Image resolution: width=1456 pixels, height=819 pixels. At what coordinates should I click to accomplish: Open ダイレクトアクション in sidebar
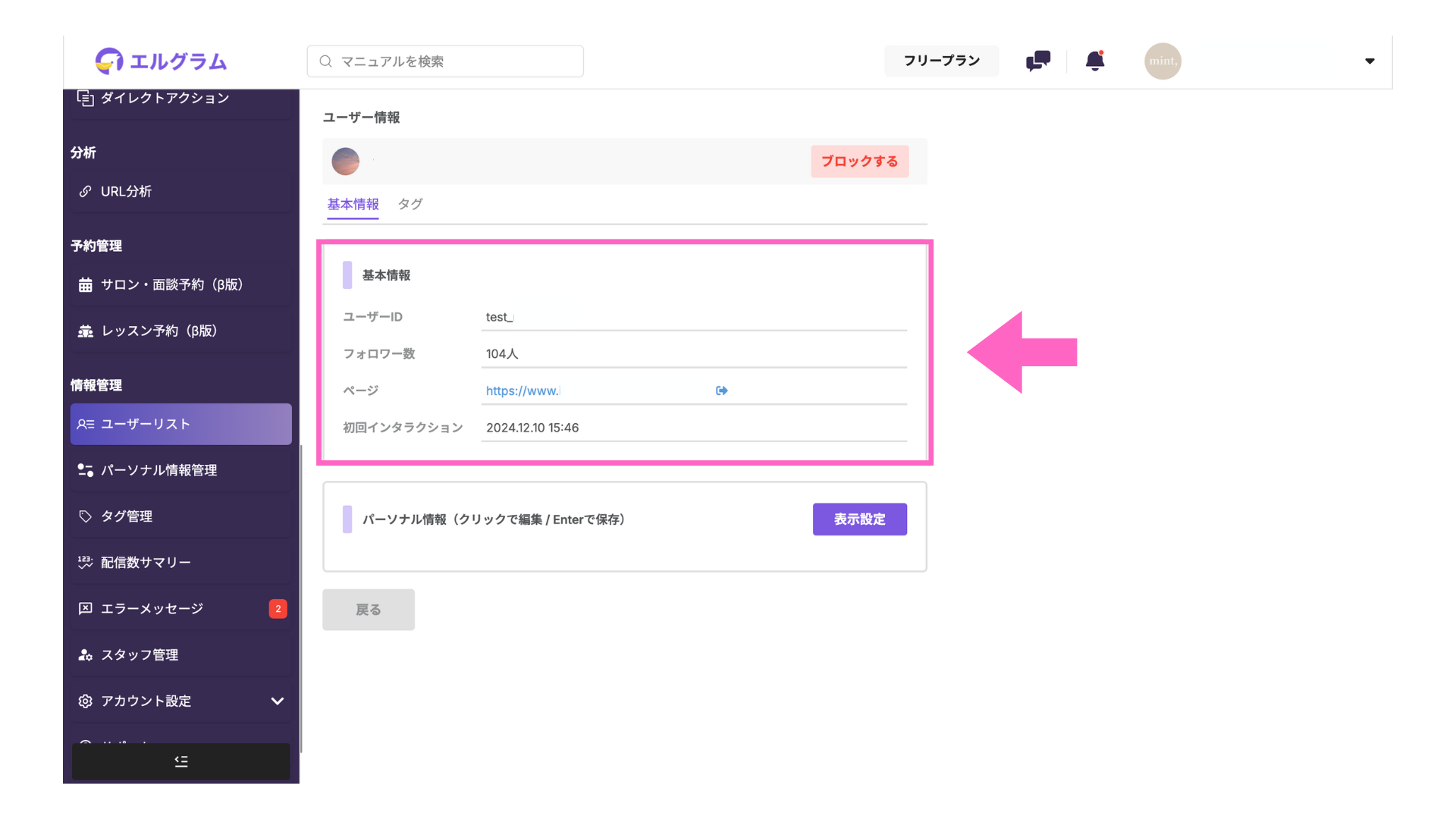point(181,98)
